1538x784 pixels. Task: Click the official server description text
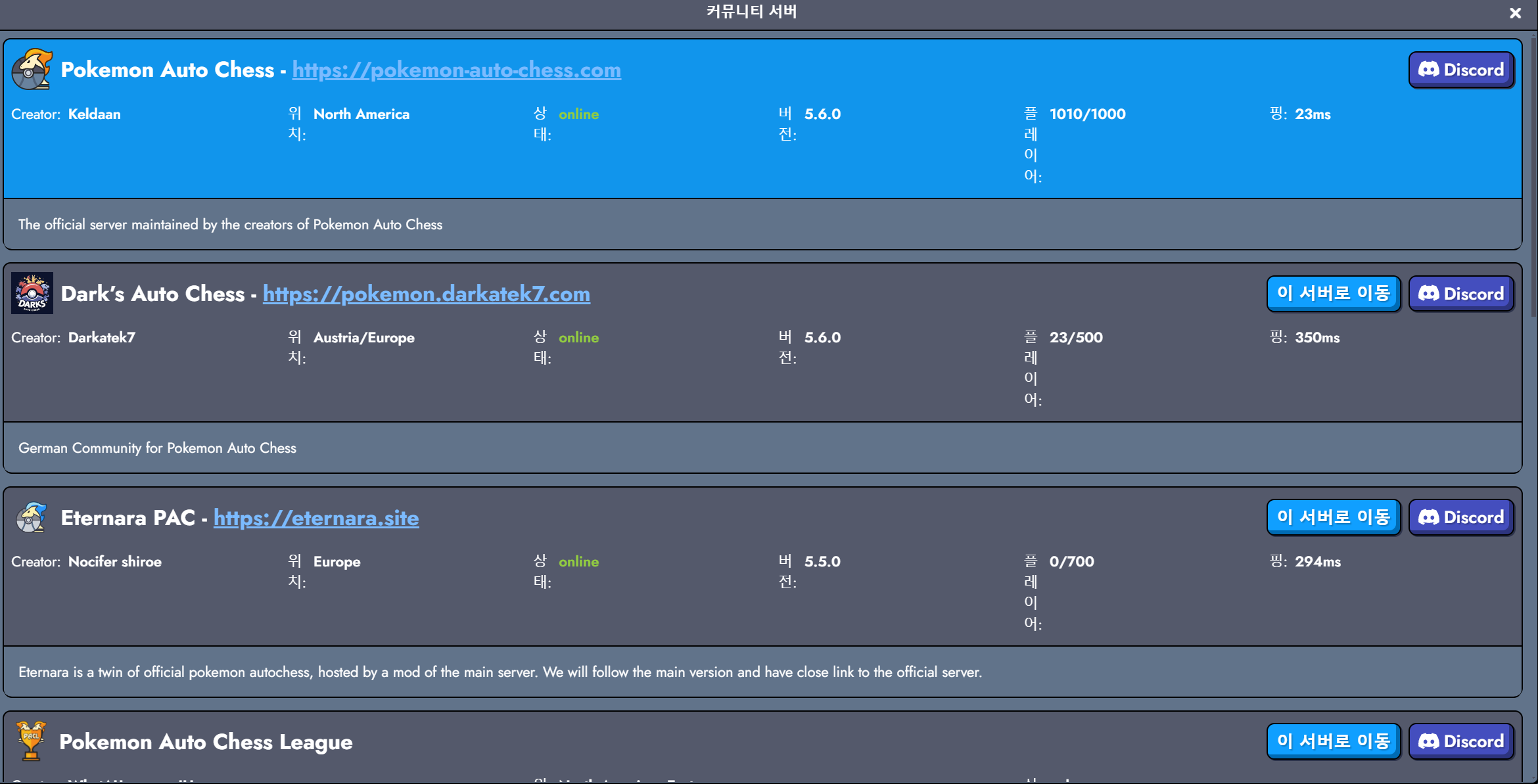click(230, 225)
